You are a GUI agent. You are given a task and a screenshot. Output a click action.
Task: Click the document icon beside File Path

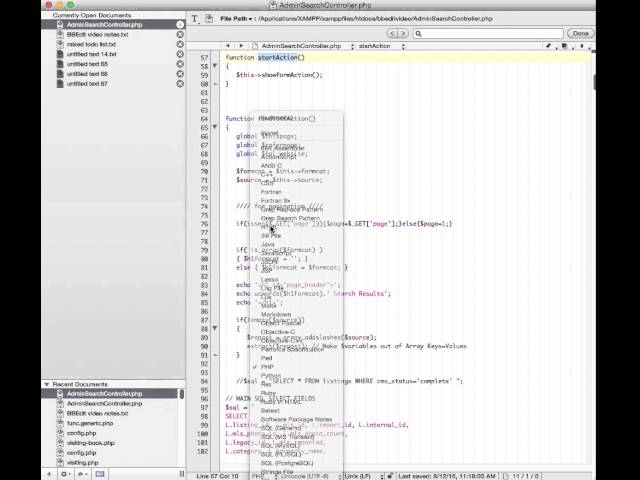coord(209,19)
